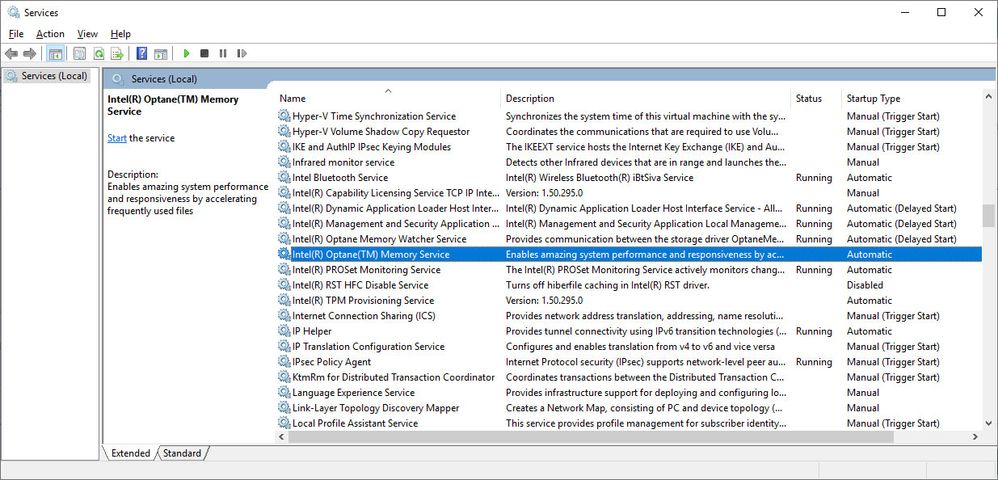This screenshot has width=998, height=480.
Task: Select Intel(R) Dynamic Application Loader Host row name
Action: pos(396,208)
